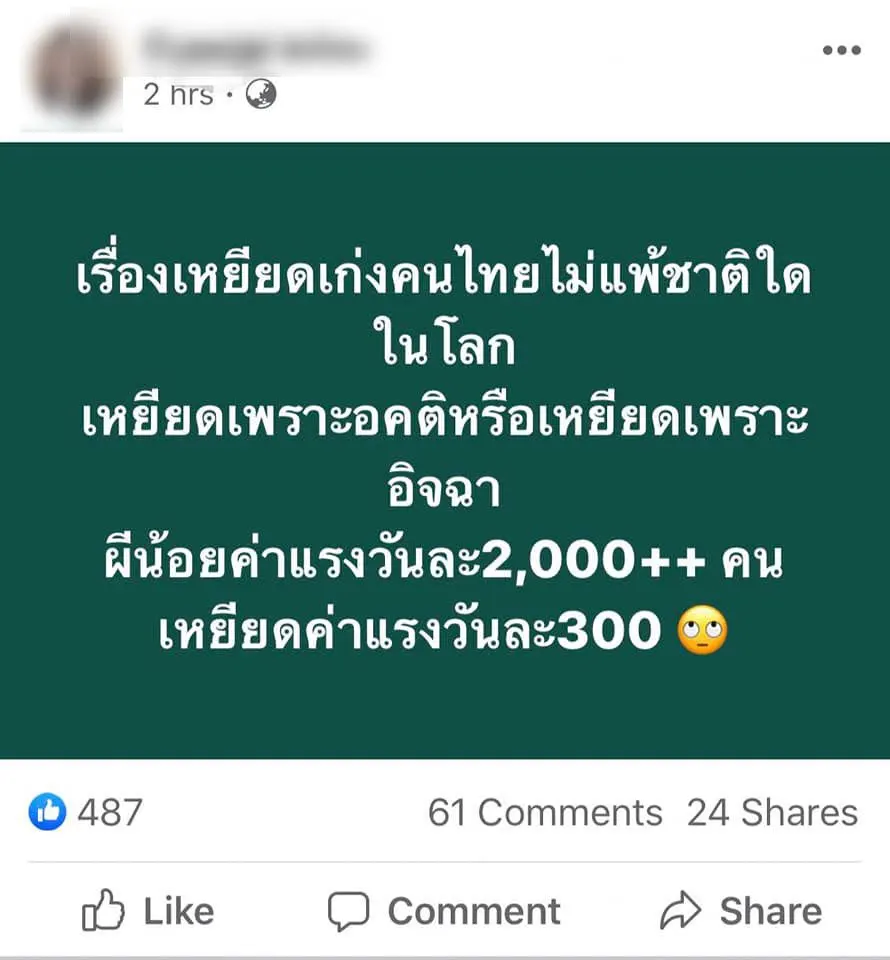Click the speech bubble Comment icon
This screenshot has width=890, height=960.
(348, 911)
